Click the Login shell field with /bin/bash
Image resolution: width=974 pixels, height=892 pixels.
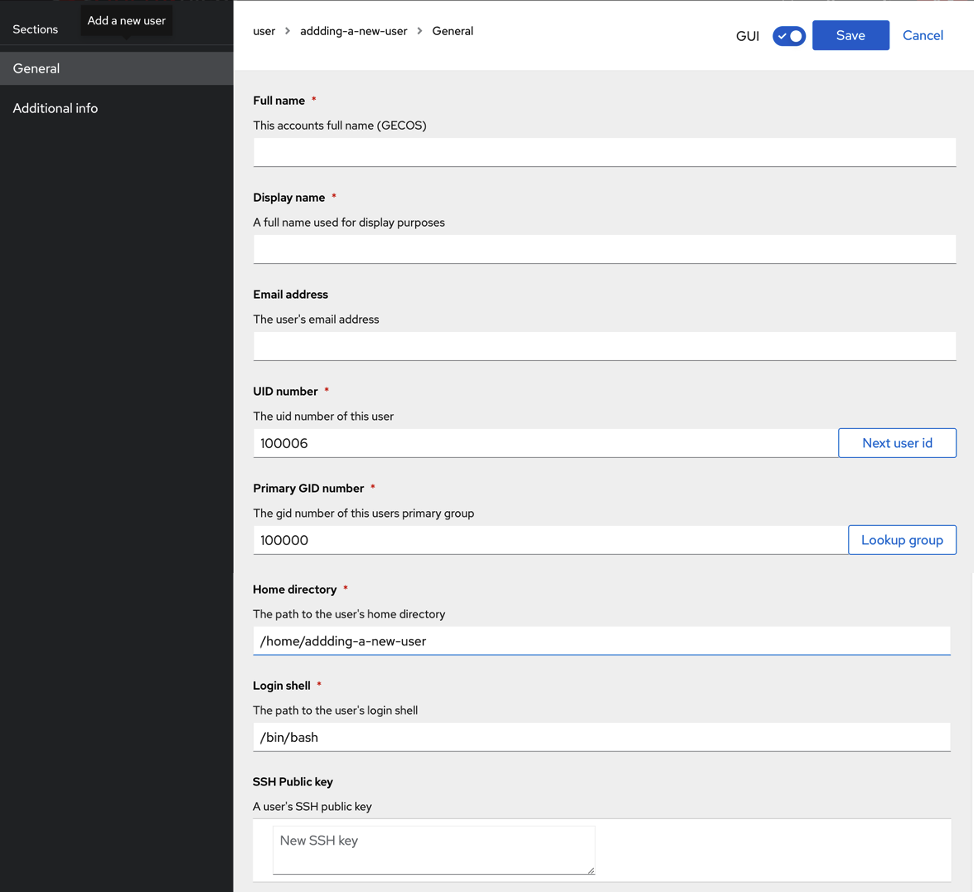click(x=601, y=737)
